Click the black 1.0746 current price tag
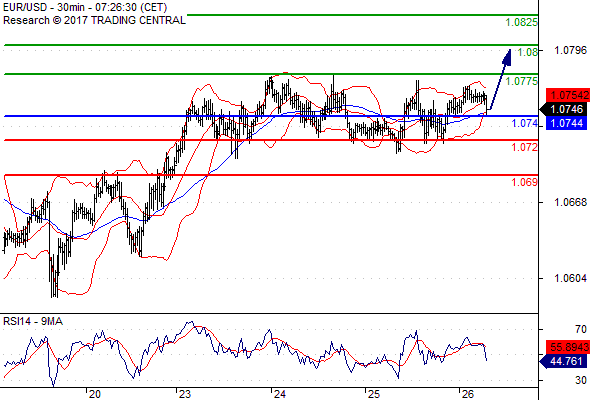Screen dimensions: 590x400 click(563, 109)
